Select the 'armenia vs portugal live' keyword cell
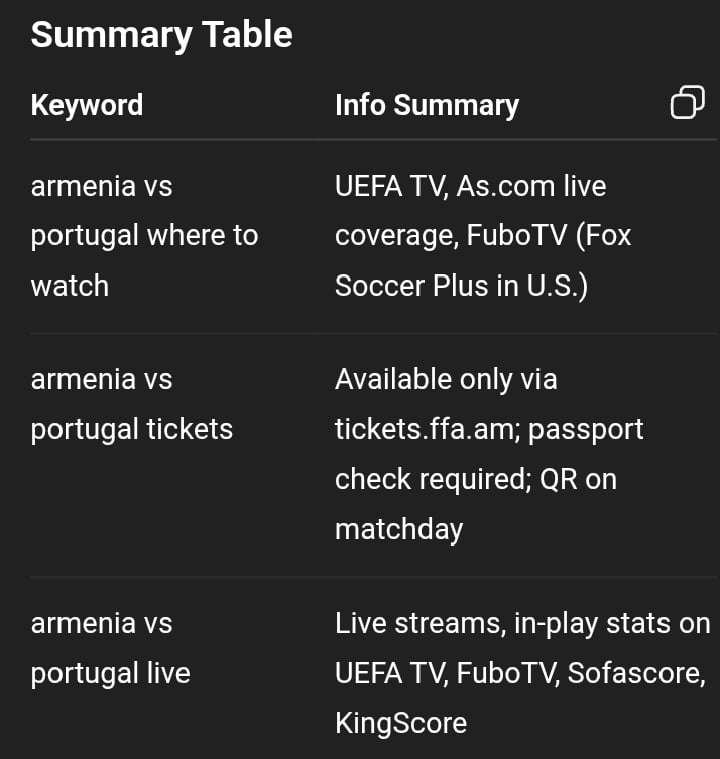This screenshot has width=720, height=759. pyautogui.click(x=110, y=648)
